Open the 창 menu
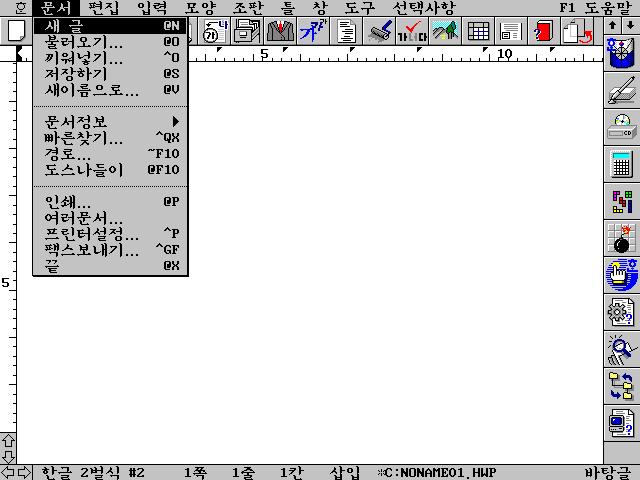The height and width of the screenshot is (480, 640). 320,8
